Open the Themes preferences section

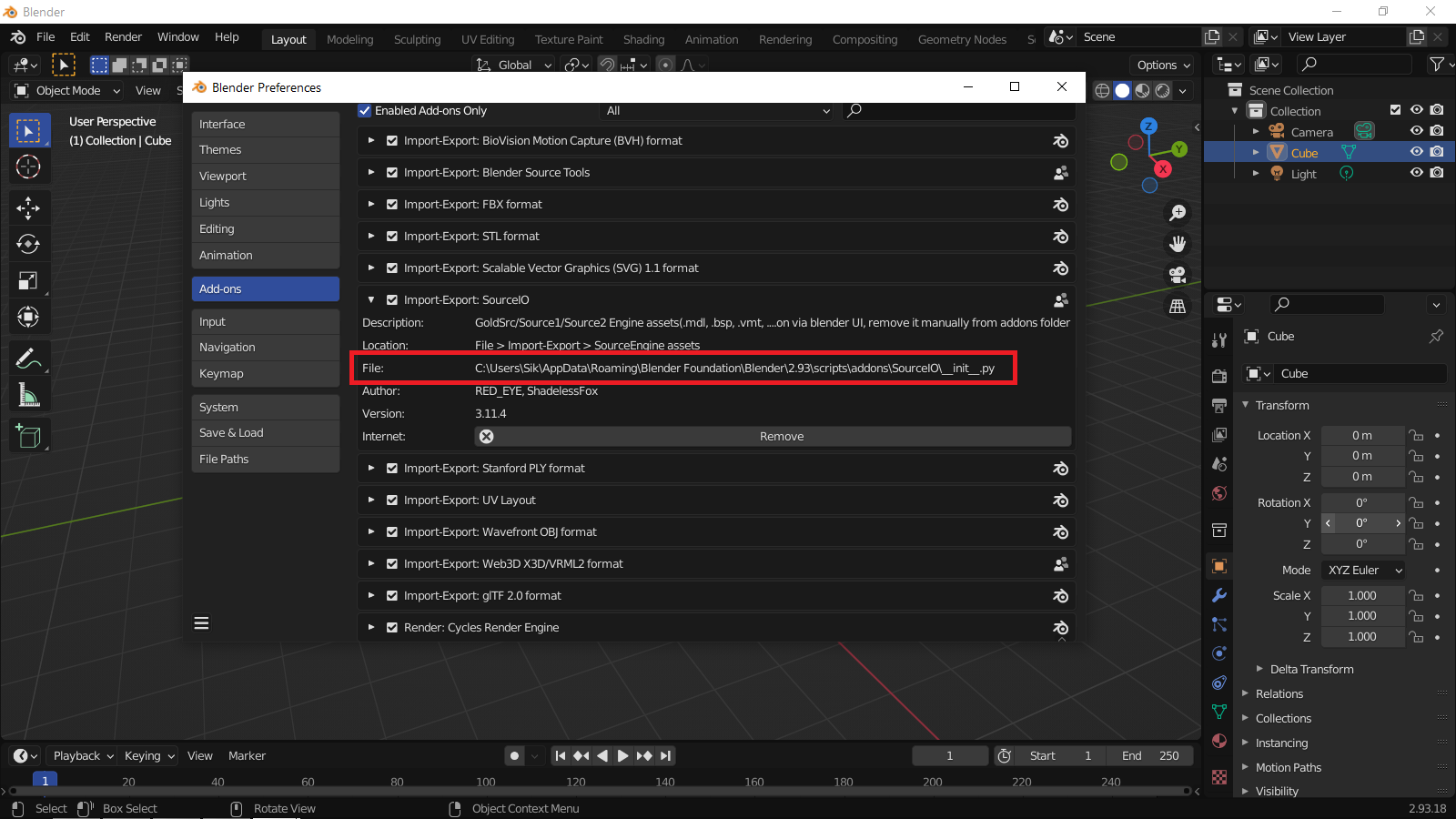click(265, 150)
